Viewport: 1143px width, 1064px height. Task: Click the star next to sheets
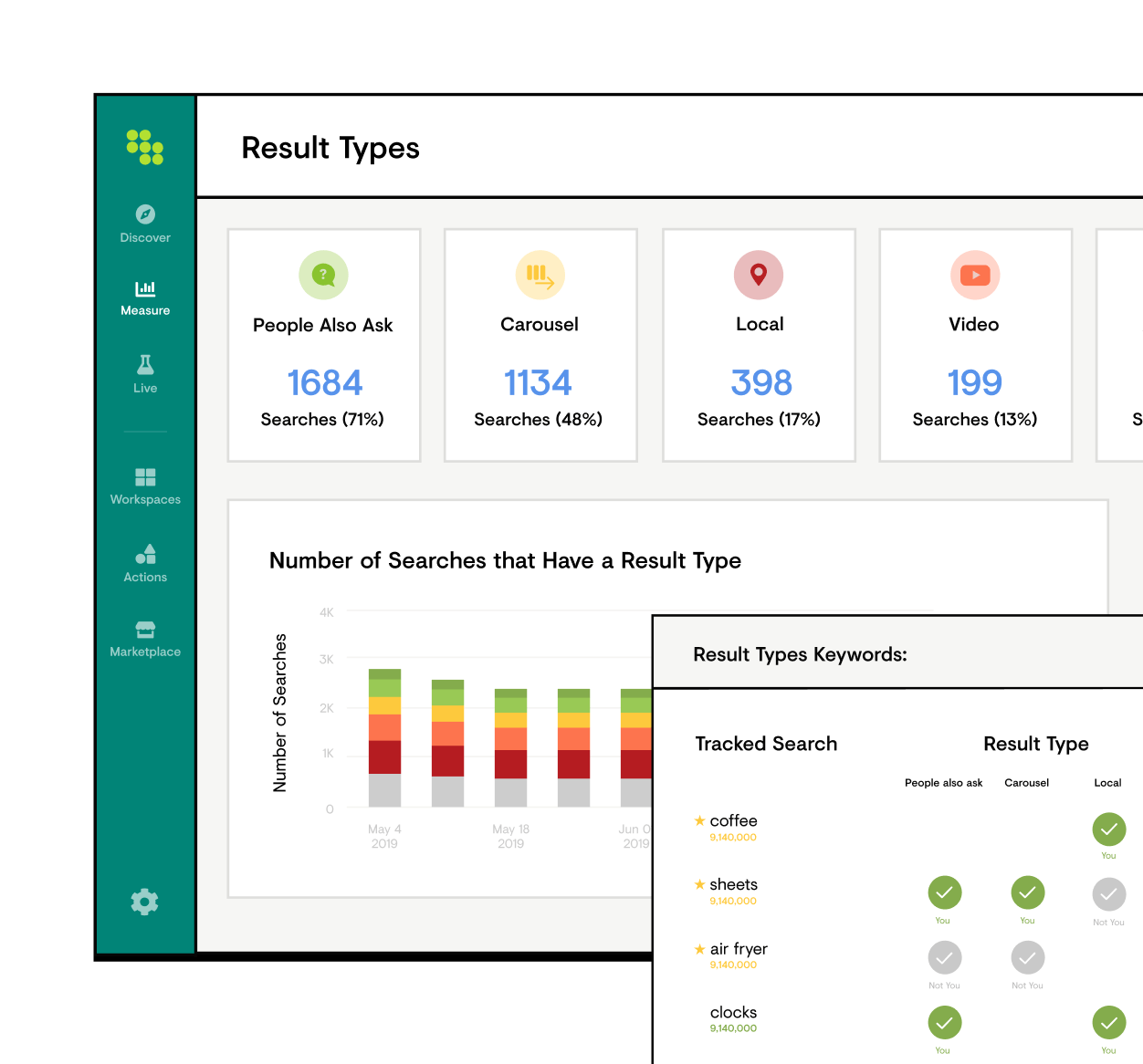click(699, 885)
